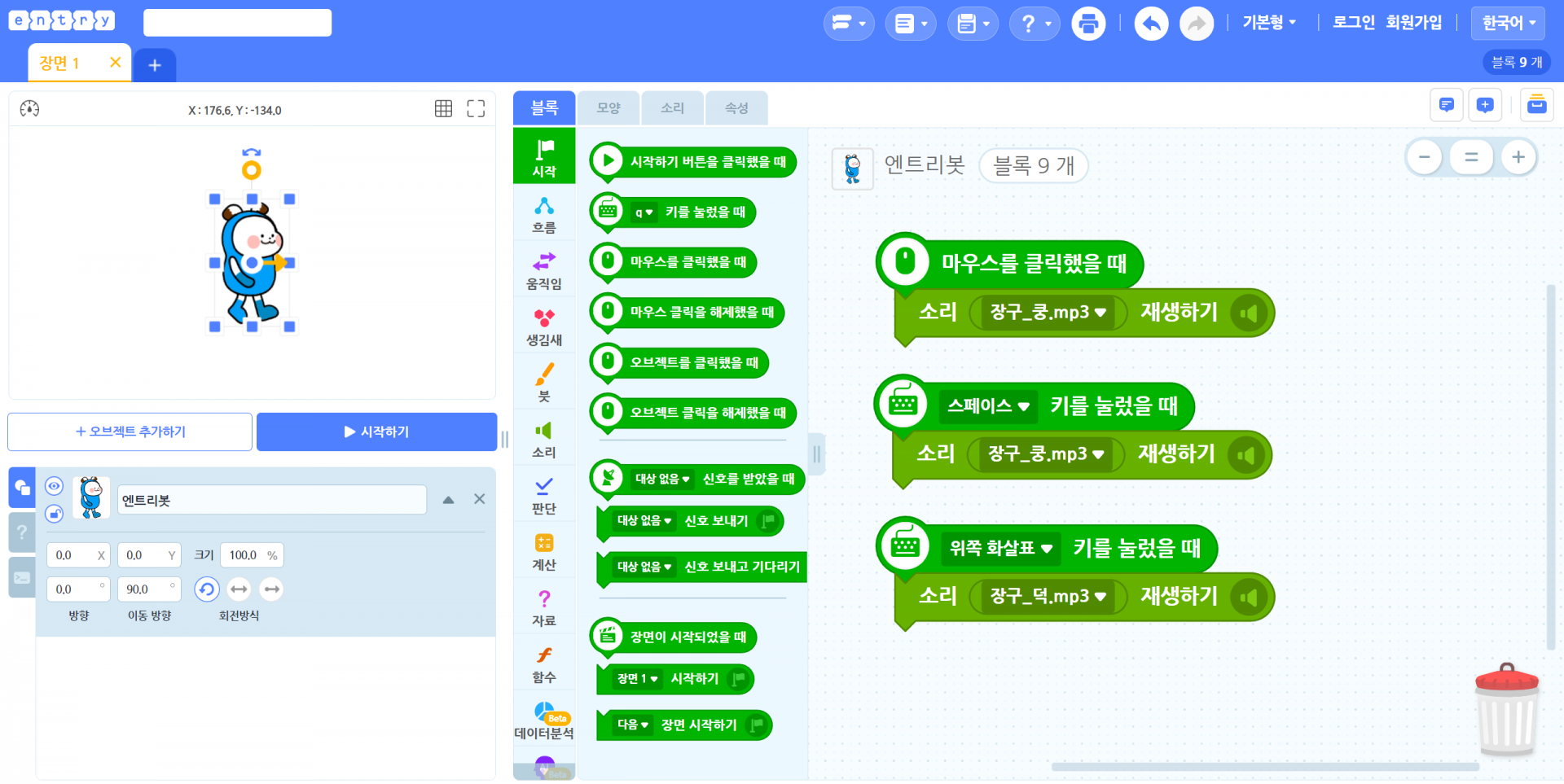
Task: Open the speed gauge on stage
Action: pos(29,109)
